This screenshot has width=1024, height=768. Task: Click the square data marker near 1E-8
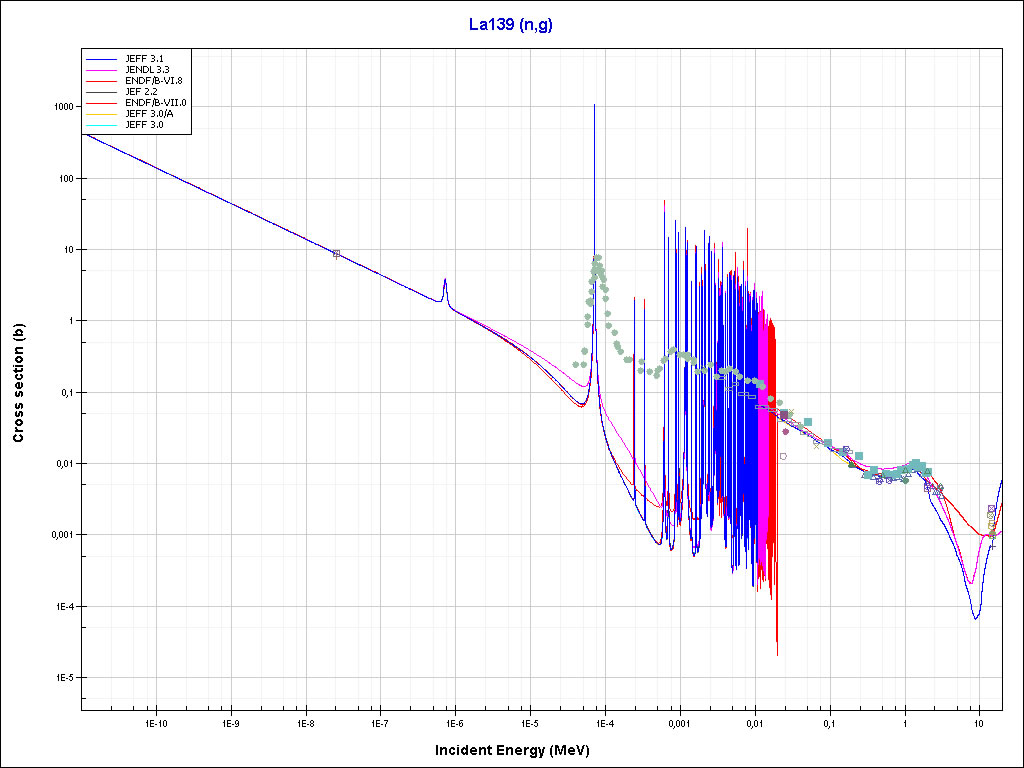pos(336,254)
